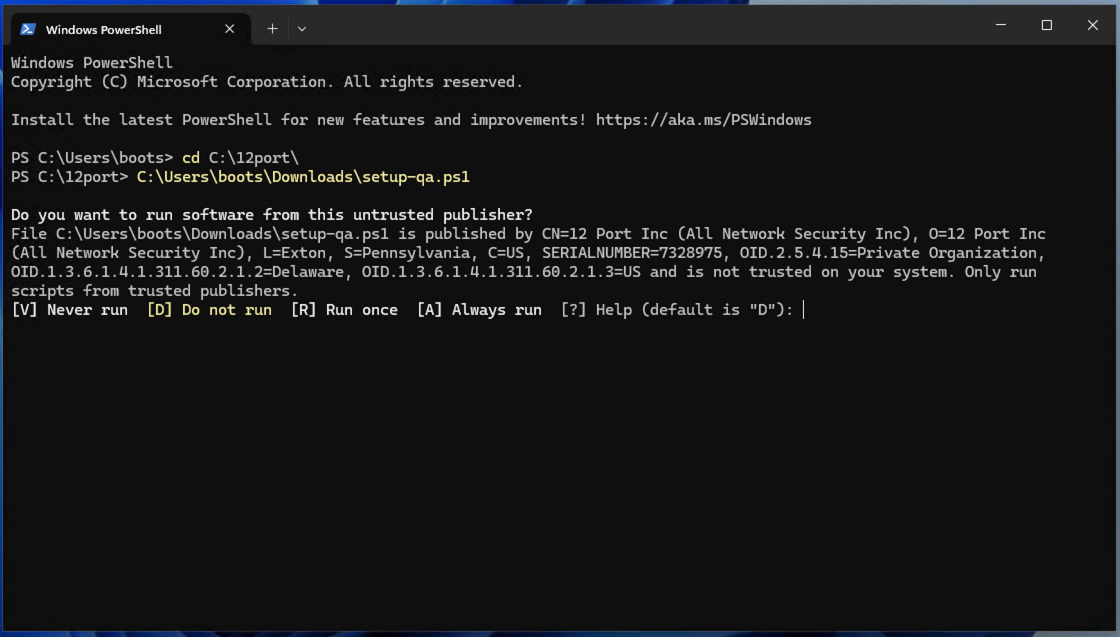Click the "[V] Never run" option text
The height and width of the screenshot is (637, 1120).
(69, 310)
